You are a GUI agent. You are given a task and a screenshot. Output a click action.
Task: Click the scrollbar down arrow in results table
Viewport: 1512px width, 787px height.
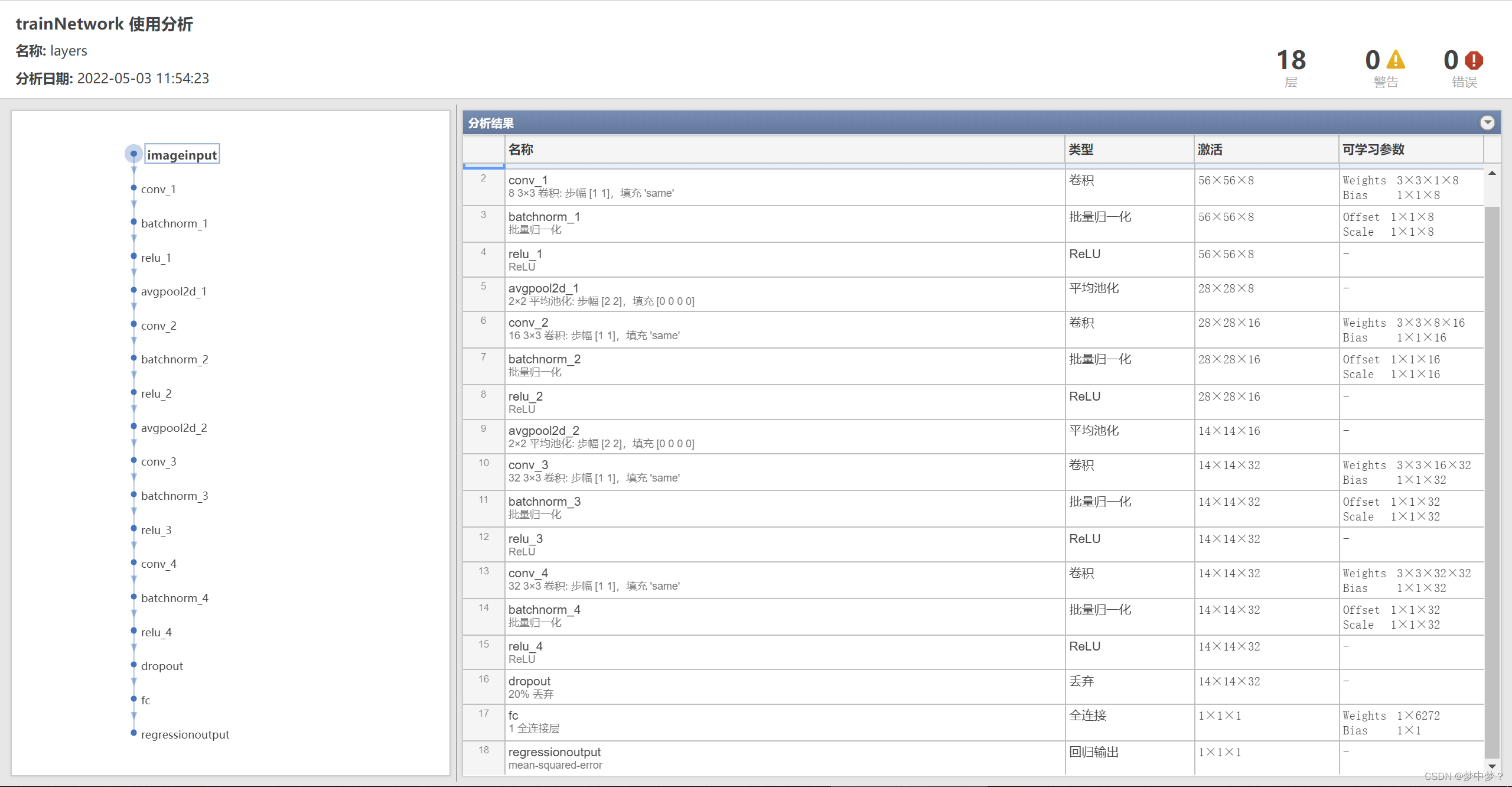[x=1492, y=766]
